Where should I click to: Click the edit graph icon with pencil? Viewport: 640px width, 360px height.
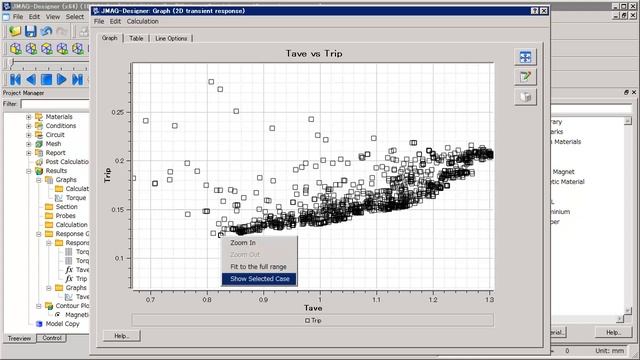525,77
